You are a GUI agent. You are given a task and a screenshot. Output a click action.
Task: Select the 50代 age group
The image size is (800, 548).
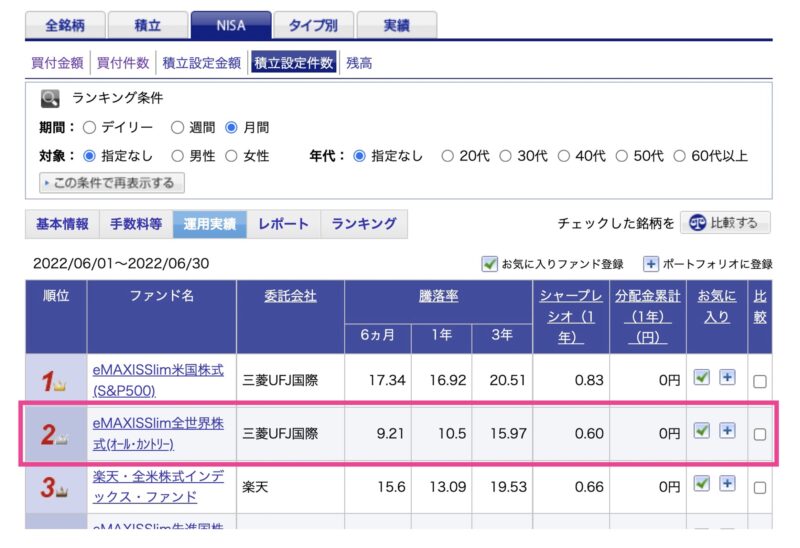(x=621, y=156)
